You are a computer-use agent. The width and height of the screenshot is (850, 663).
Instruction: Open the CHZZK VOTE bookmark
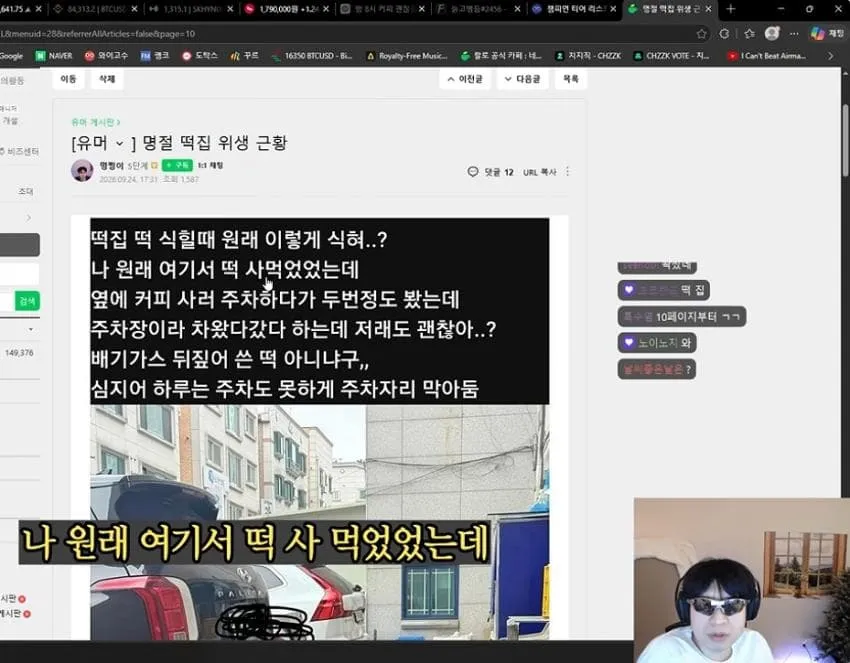point(672,56)
